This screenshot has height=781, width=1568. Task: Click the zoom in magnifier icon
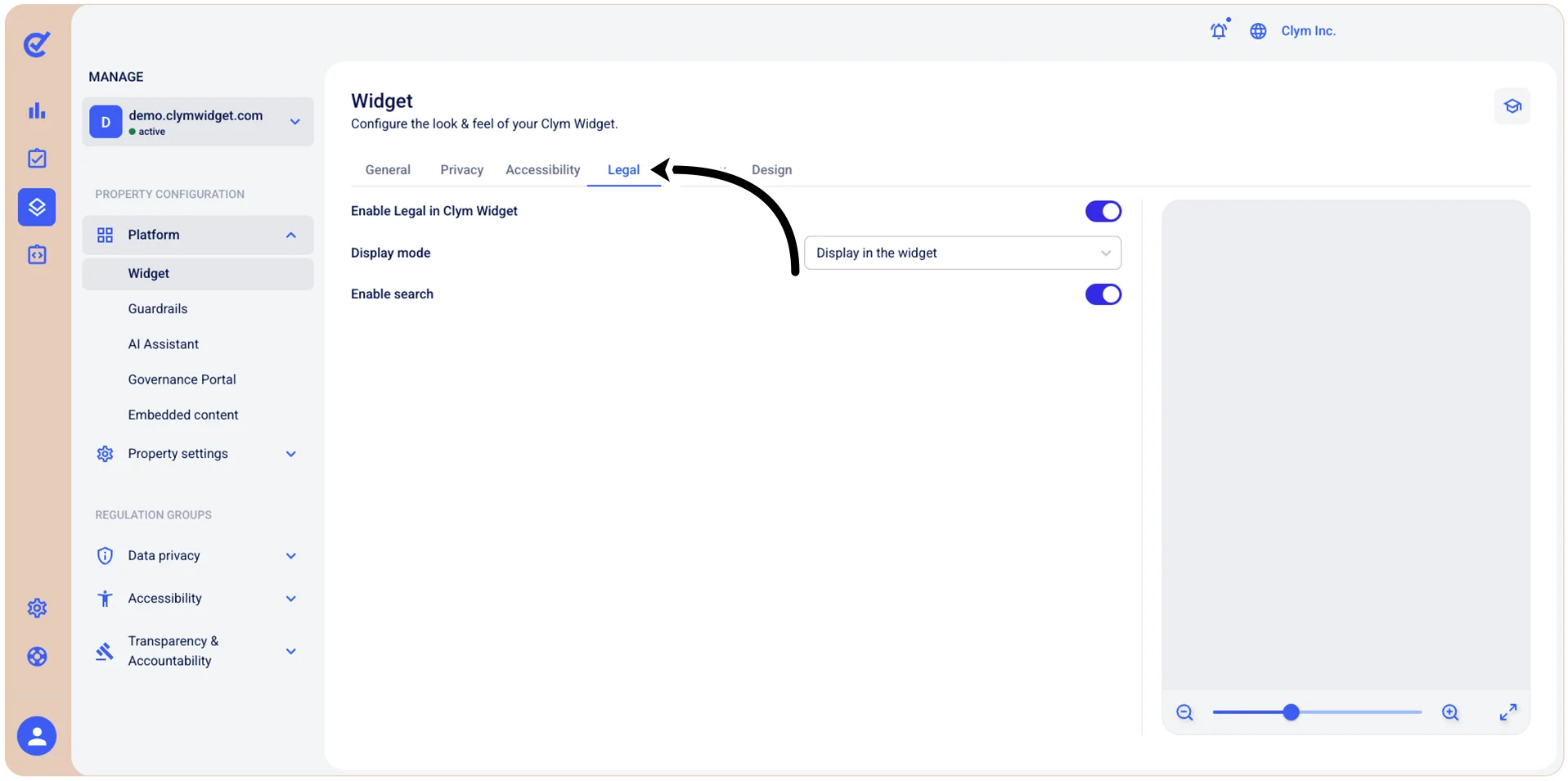(1450, 712)
